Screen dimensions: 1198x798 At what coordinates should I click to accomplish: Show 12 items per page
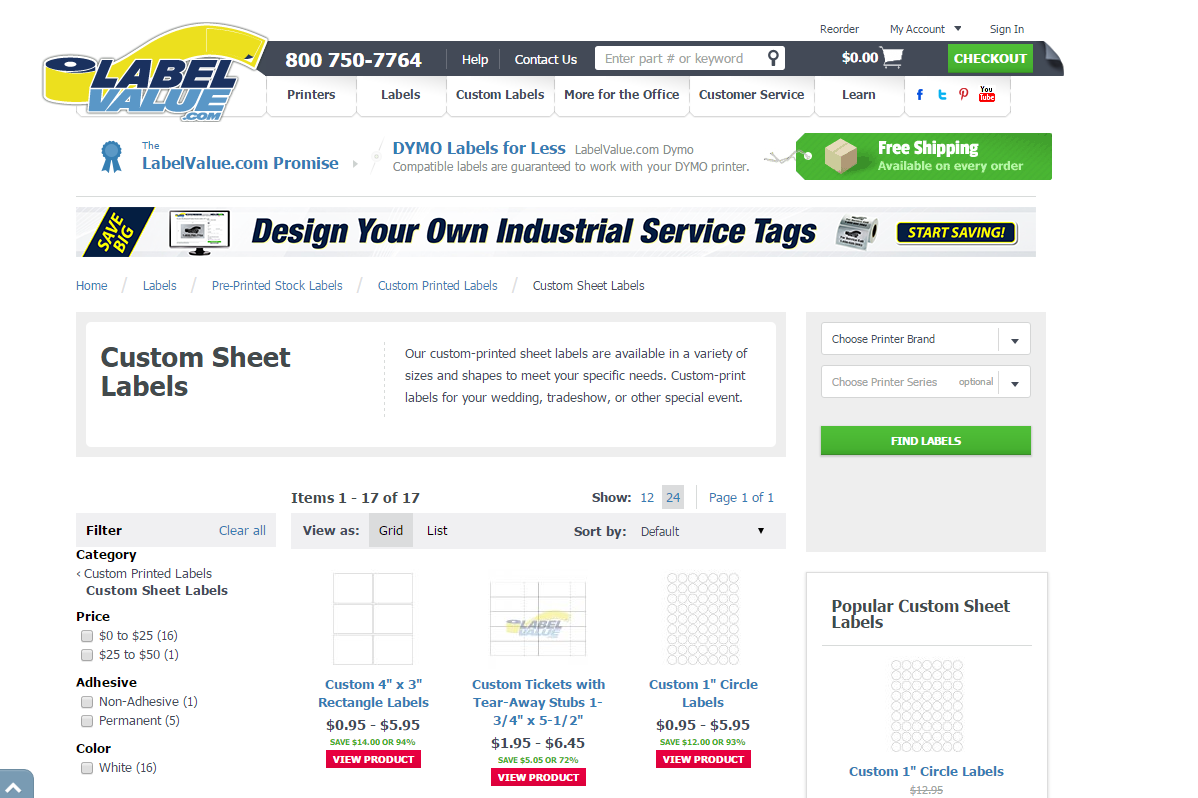[x=647, y=498]
